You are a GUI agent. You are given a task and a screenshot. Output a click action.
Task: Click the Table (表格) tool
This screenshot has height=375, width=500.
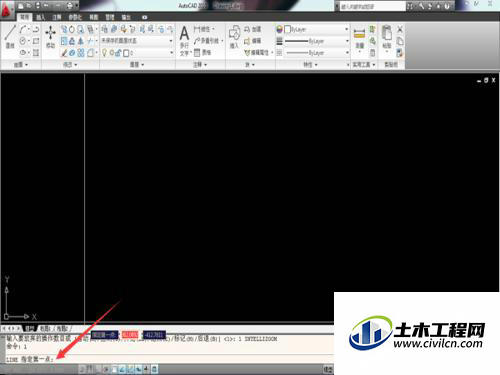point(203,52)
